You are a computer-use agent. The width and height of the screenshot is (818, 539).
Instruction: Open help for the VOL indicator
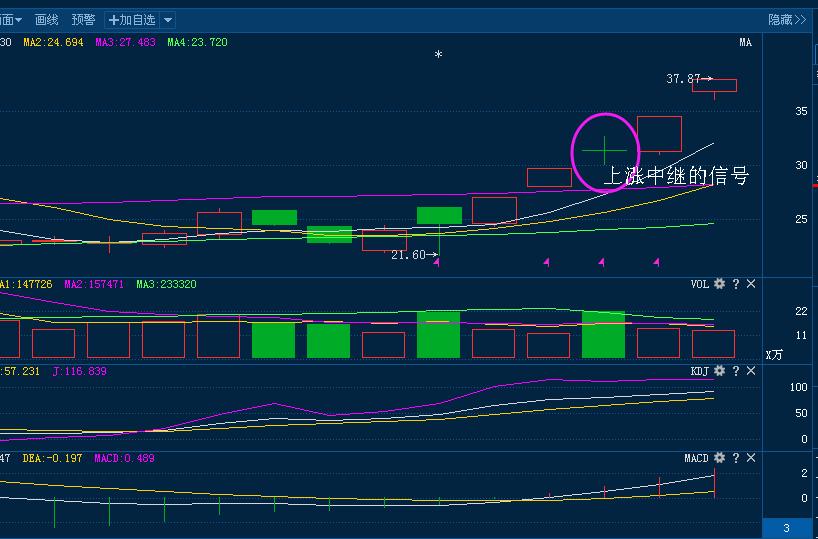pos(736,284)
